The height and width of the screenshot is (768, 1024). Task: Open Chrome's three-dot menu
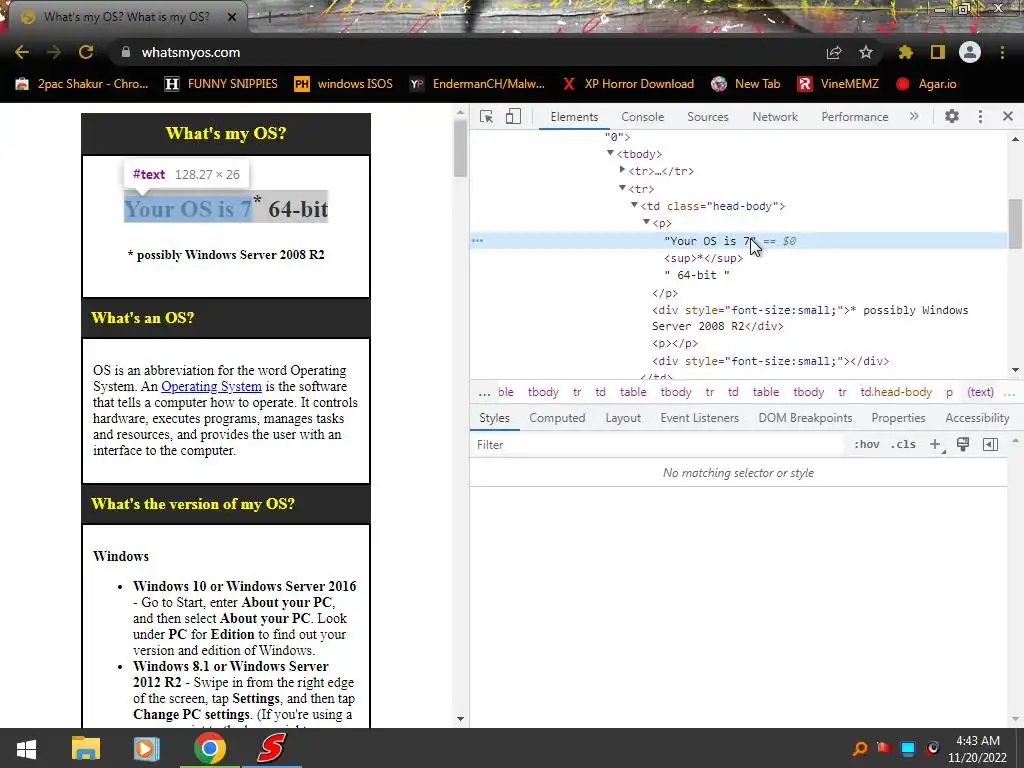(x=1002, y=52)
